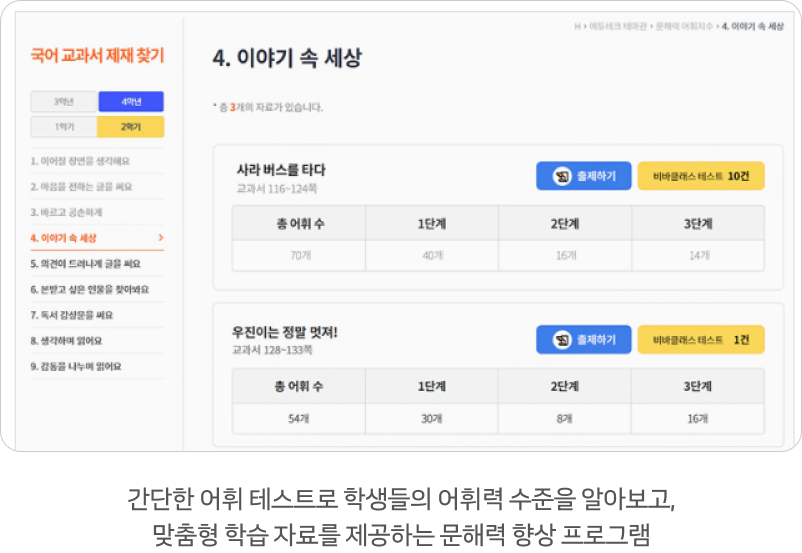Open unit 2. 마음을 전하는 글을 써요
The image size is (802, 553).
pos(81,187)
